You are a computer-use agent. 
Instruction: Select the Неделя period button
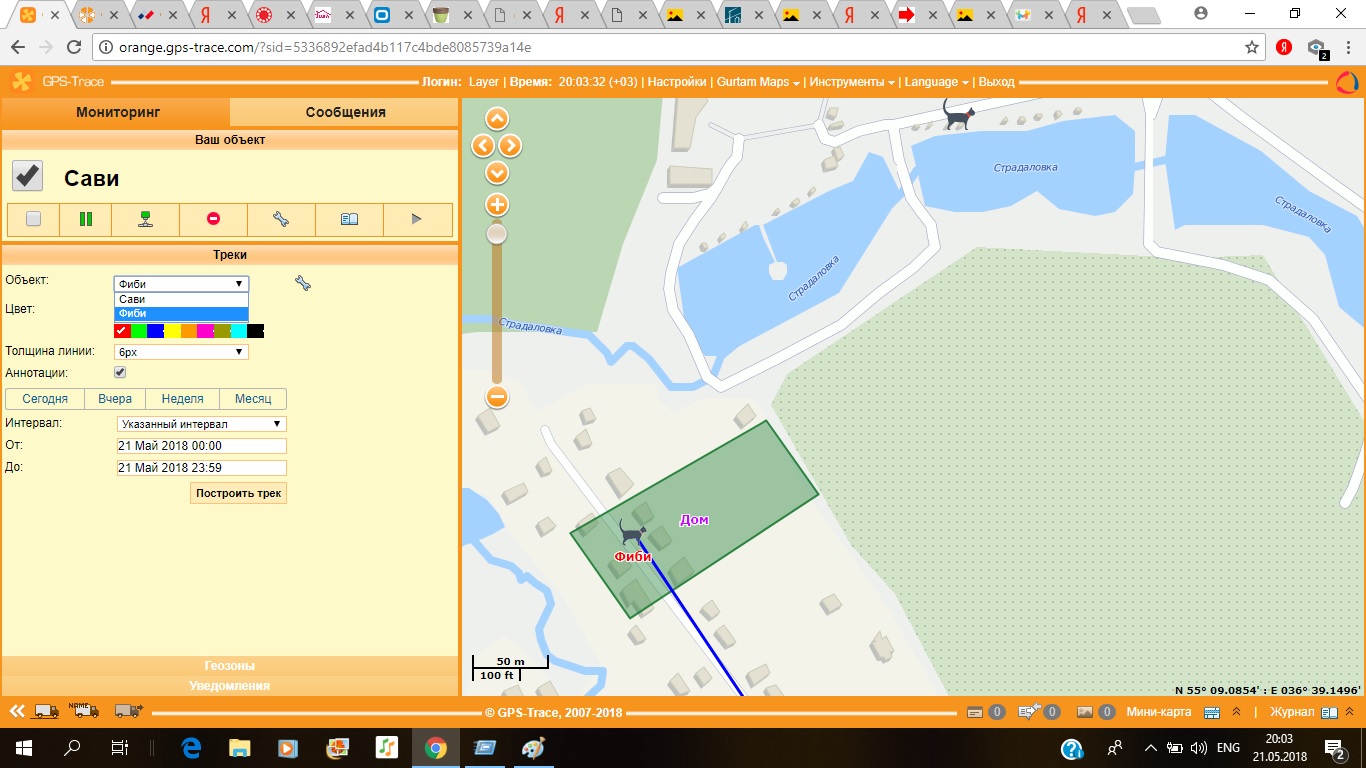183,399
